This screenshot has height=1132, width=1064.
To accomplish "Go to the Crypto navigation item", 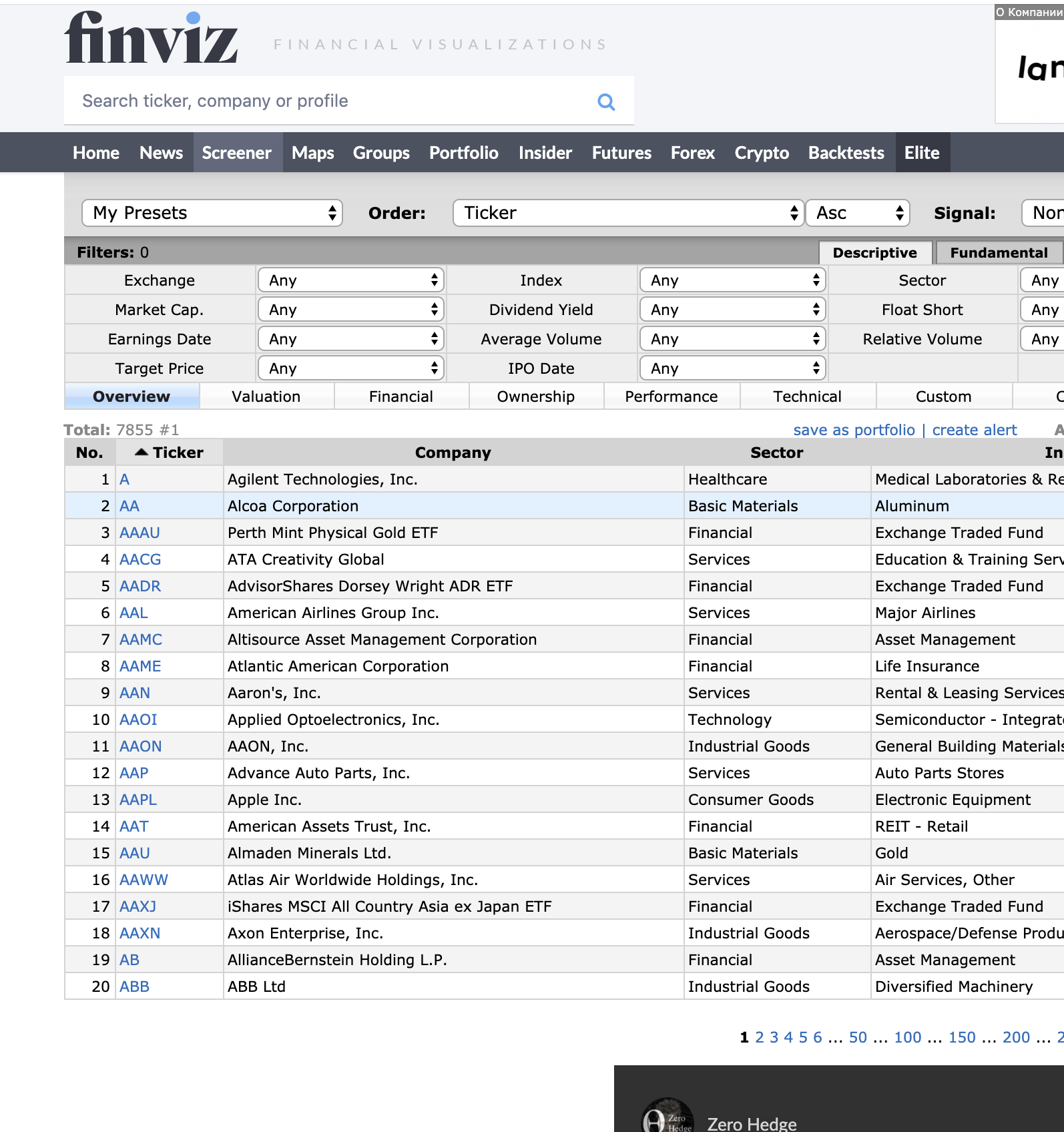I will pyautogui.click(x=762, y=153).
